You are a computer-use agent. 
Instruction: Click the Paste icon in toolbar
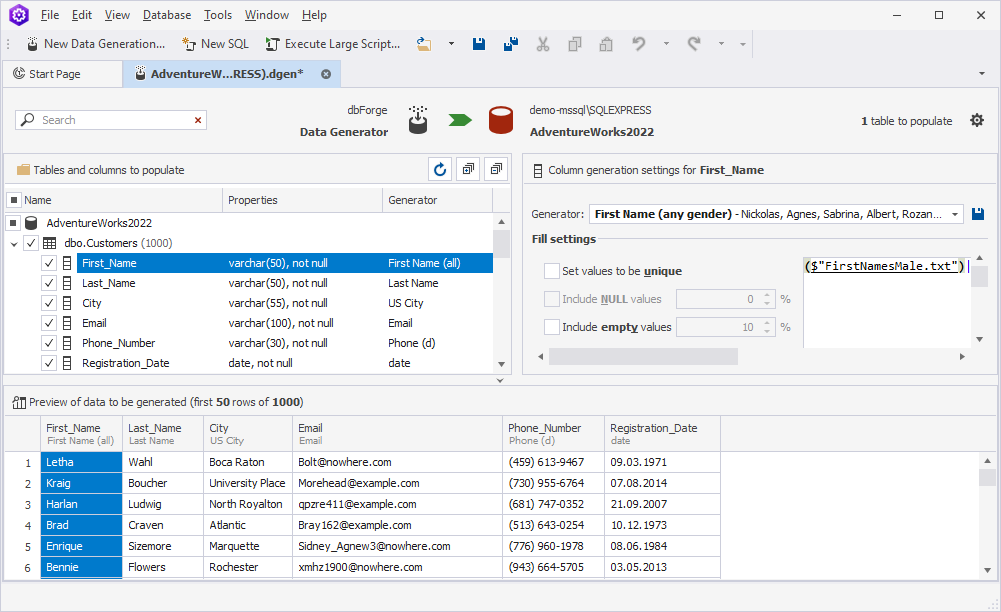[606, 44]
